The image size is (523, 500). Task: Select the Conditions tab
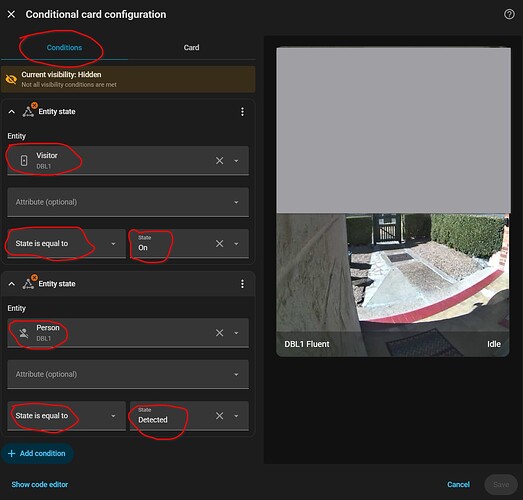tap(64, 47)
